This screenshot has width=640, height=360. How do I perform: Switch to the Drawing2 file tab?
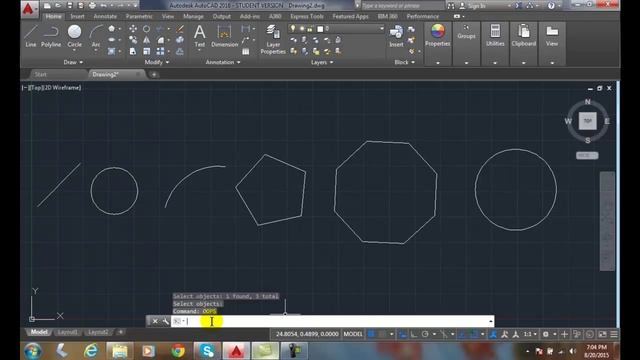click(x=105, y=74)
